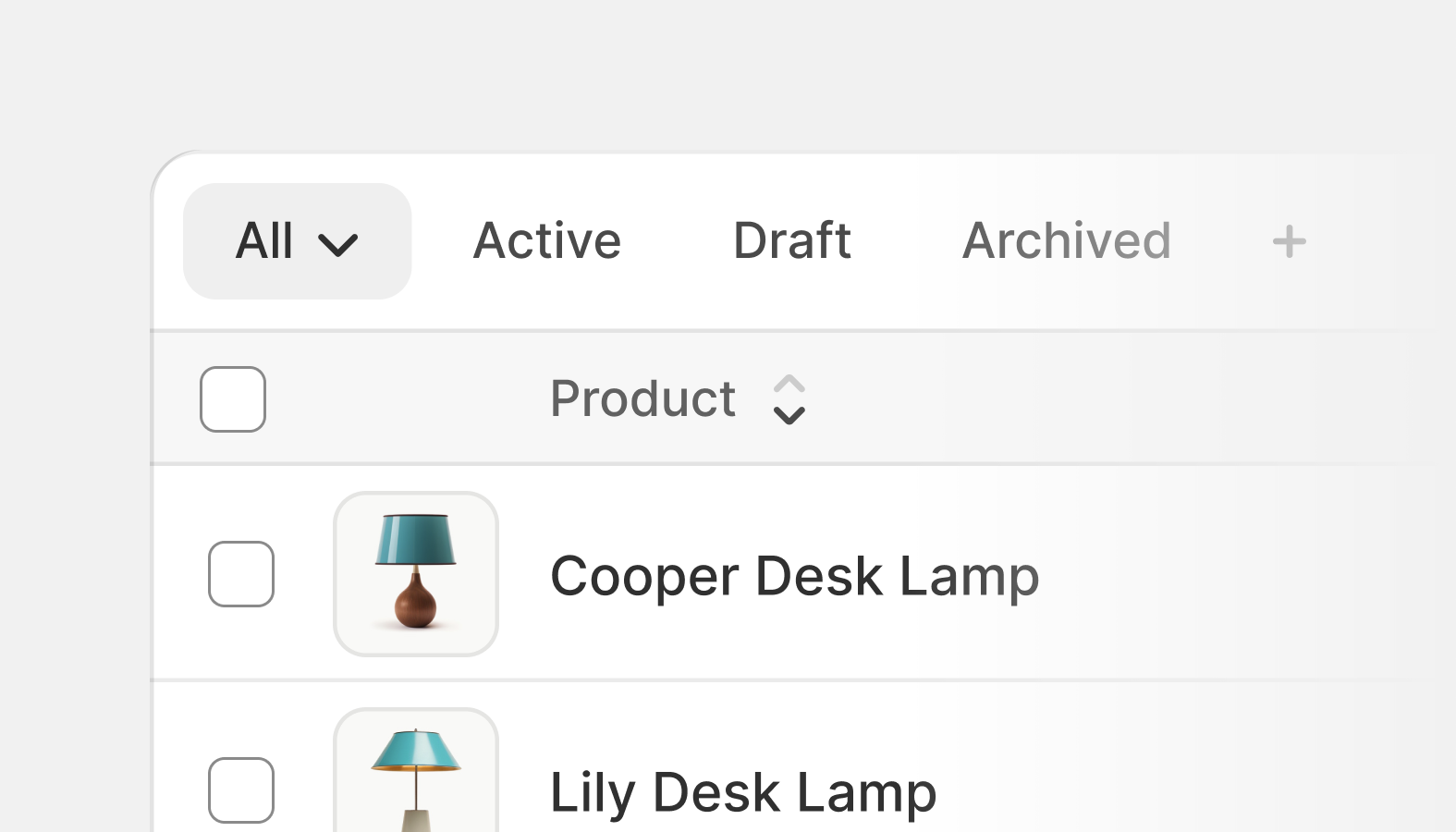The height and width of the screenshot is (832, 1456).
Task: Switch to the Active tab
Action: 547,241
